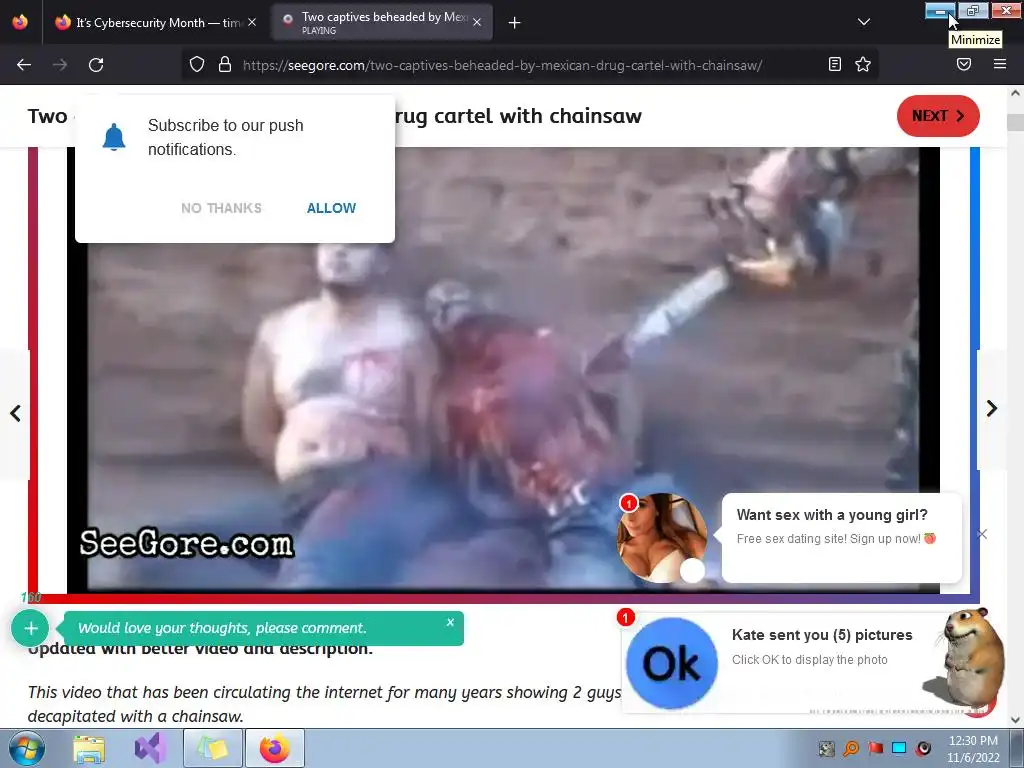This screenshot has height=768, width=1024.
Task: Switch to It's Cybersecurity Month tab
Action: point(154,22)
